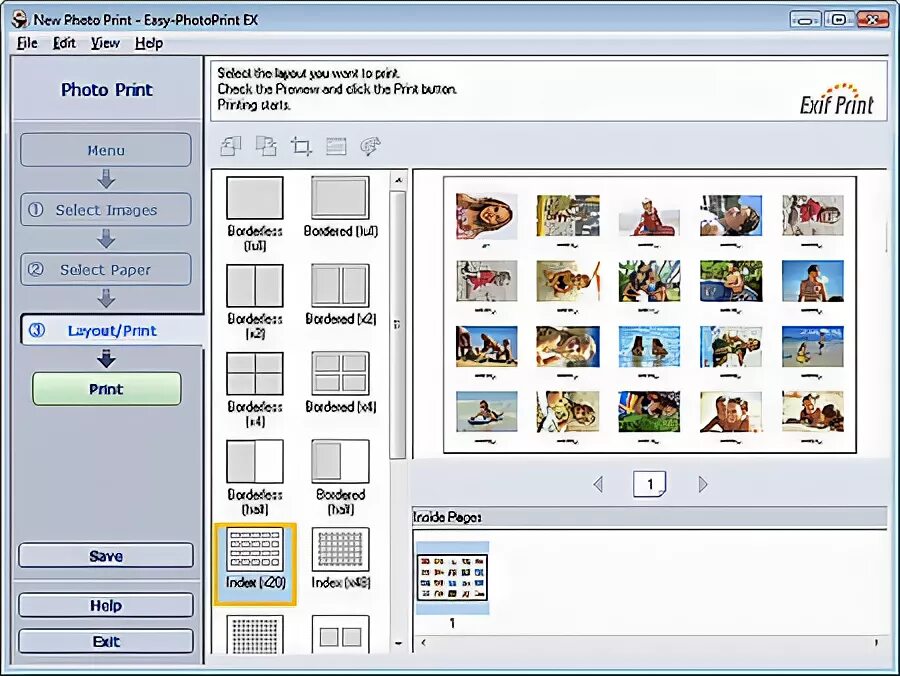The width and height of the screenshot is (900, 676).
Task: Choose Bordered (half) layout
Action: (340, 477)
